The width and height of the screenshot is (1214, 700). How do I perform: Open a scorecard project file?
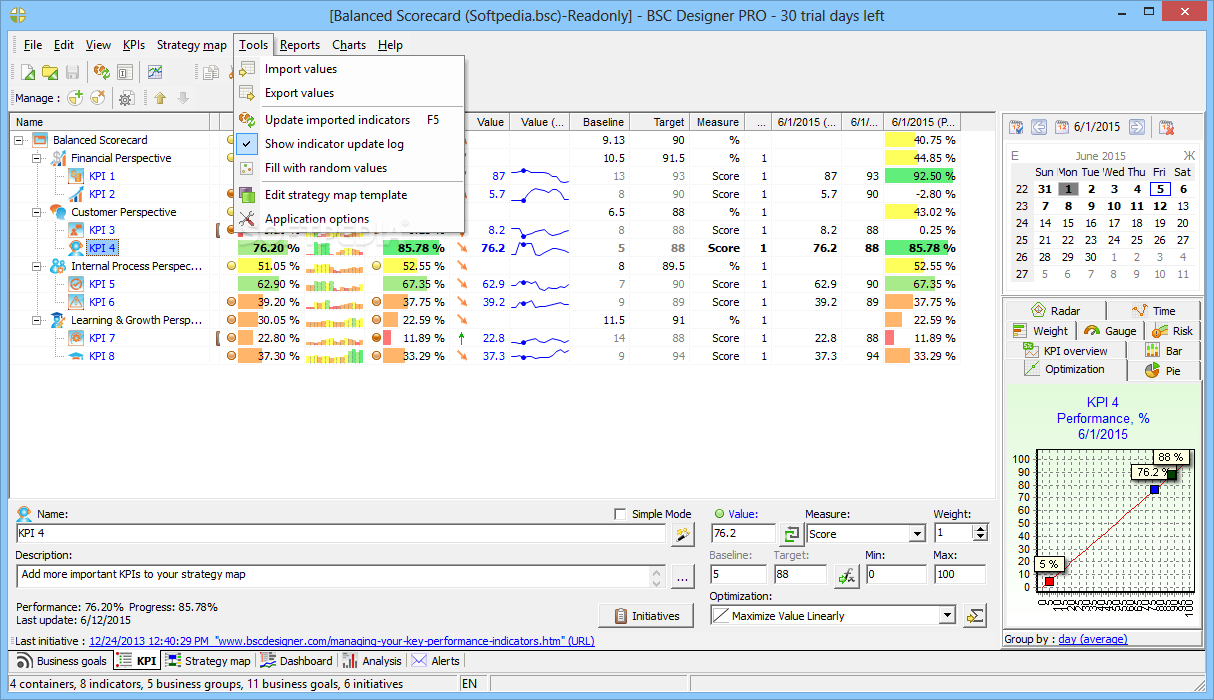point(50,72)
